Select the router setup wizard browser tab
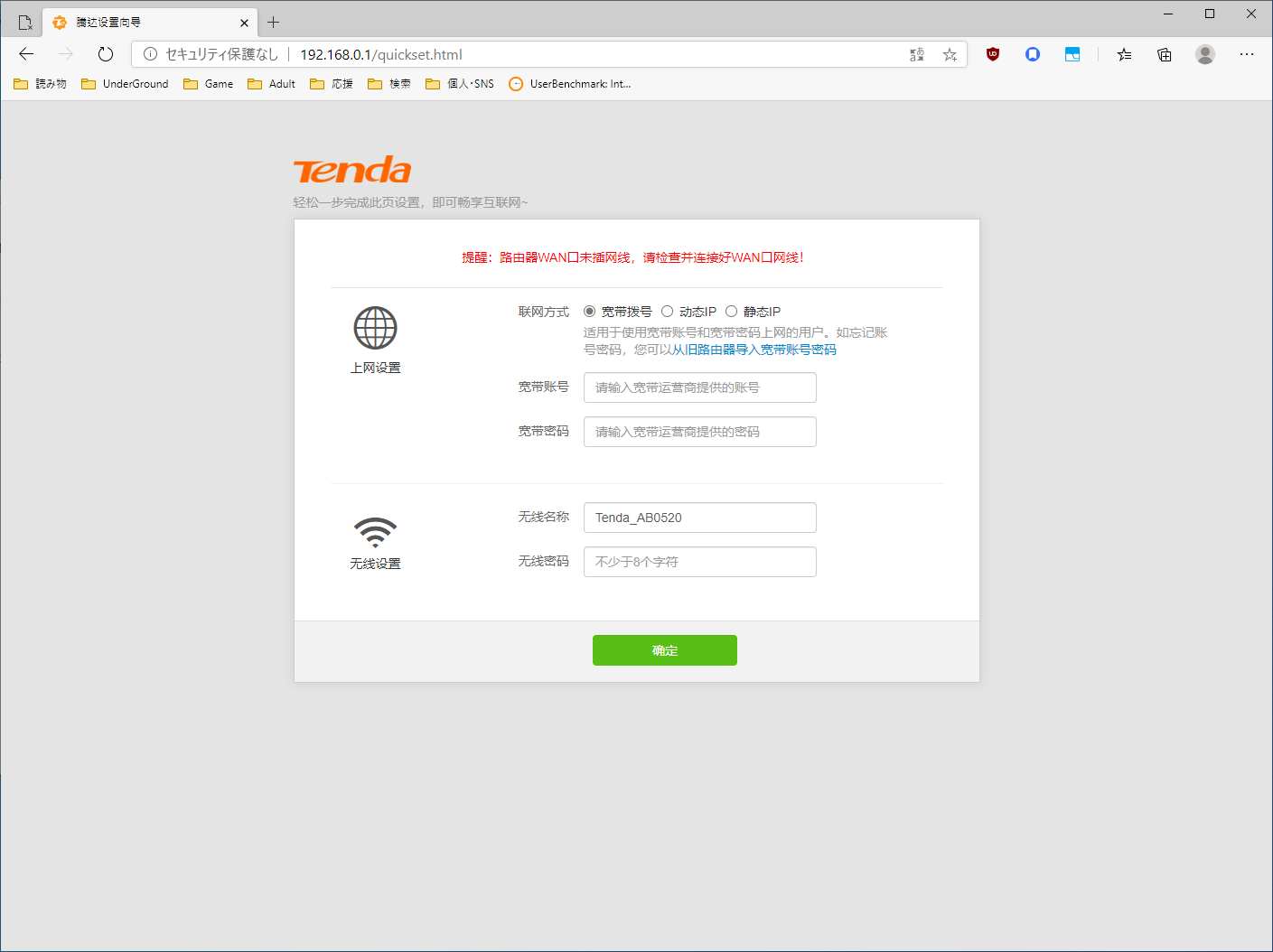 [150, 23]
